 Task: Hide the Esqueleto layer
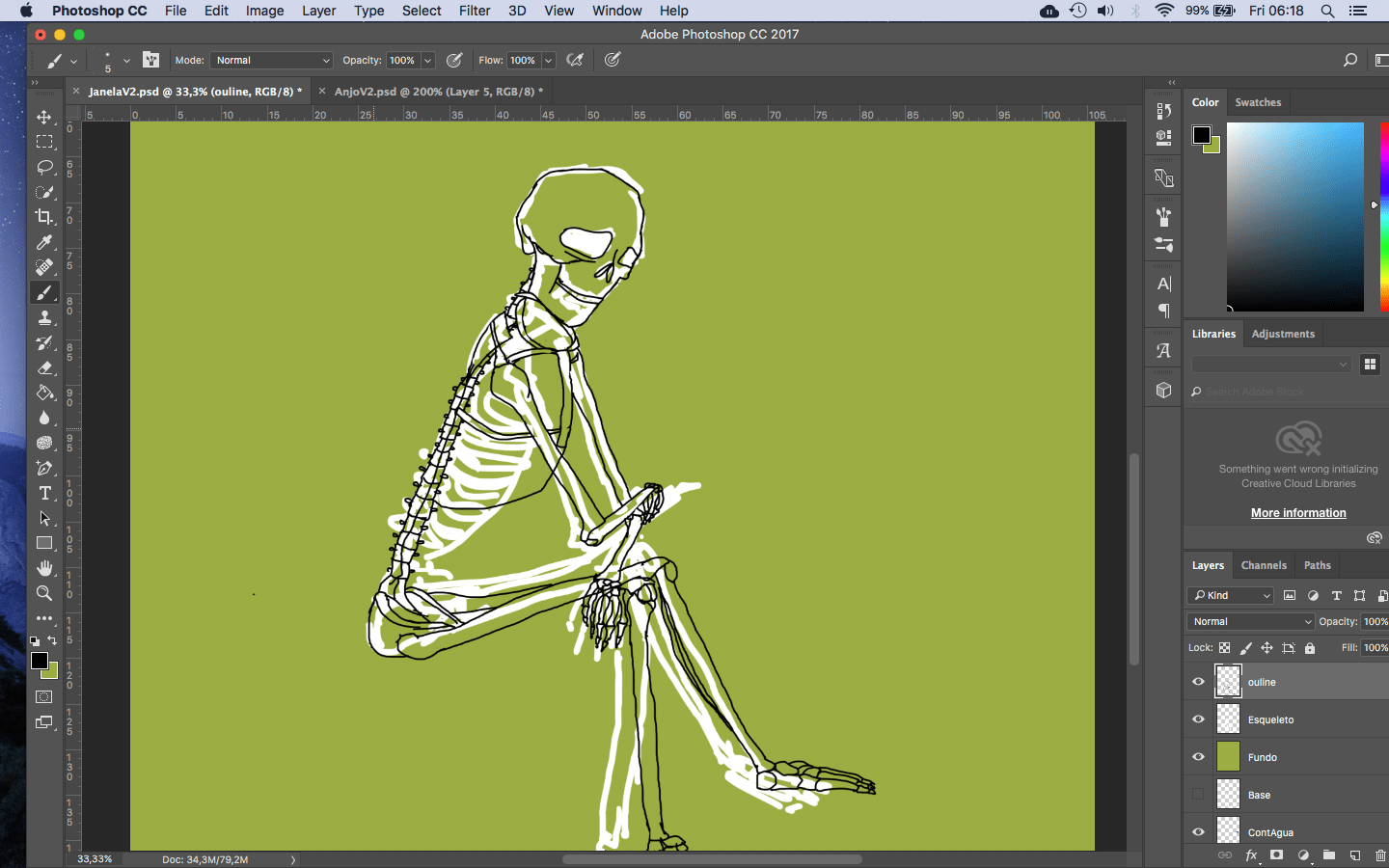coord(1198,719)
